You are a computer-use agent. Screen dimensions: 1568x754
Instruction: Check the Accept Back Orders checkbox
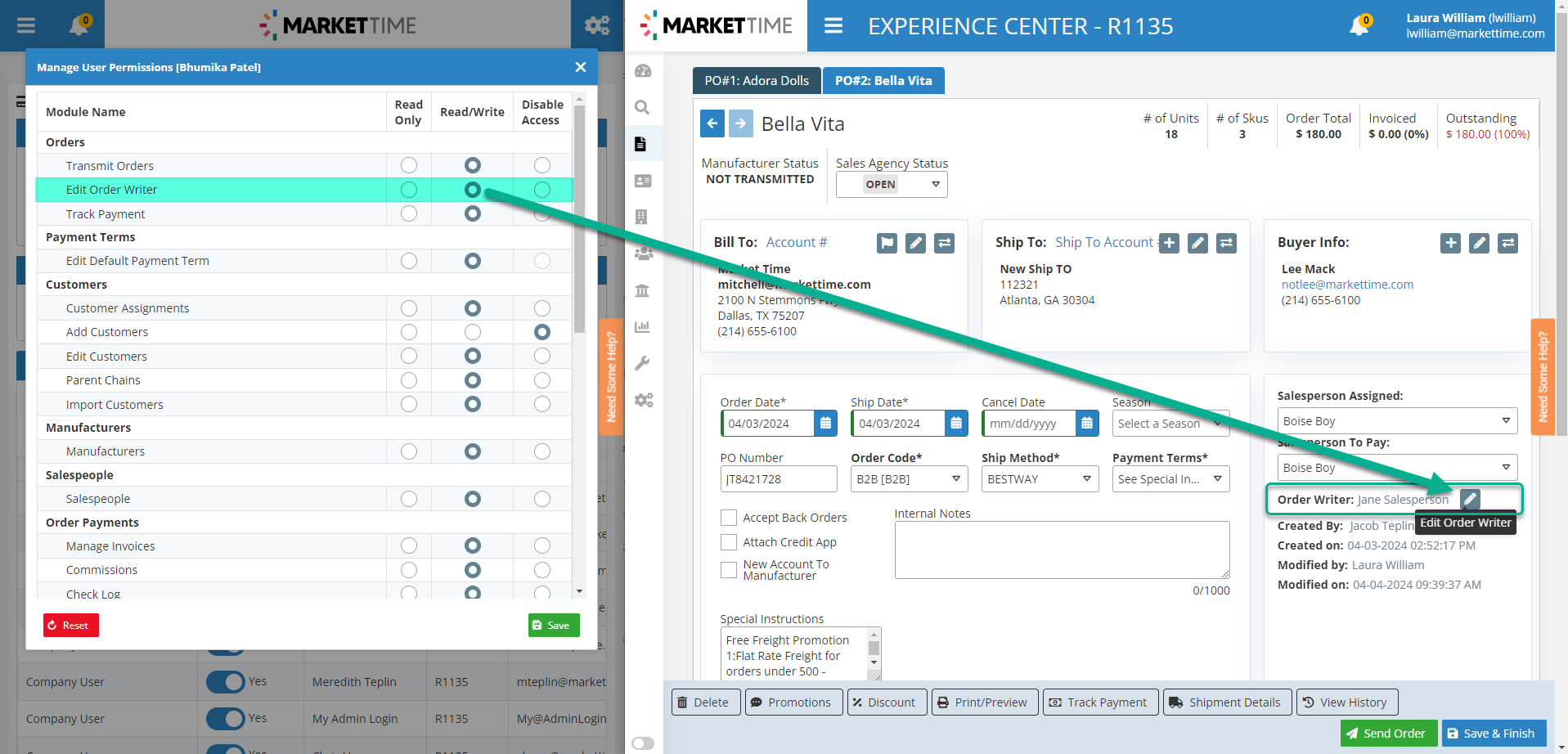(729, 518)
